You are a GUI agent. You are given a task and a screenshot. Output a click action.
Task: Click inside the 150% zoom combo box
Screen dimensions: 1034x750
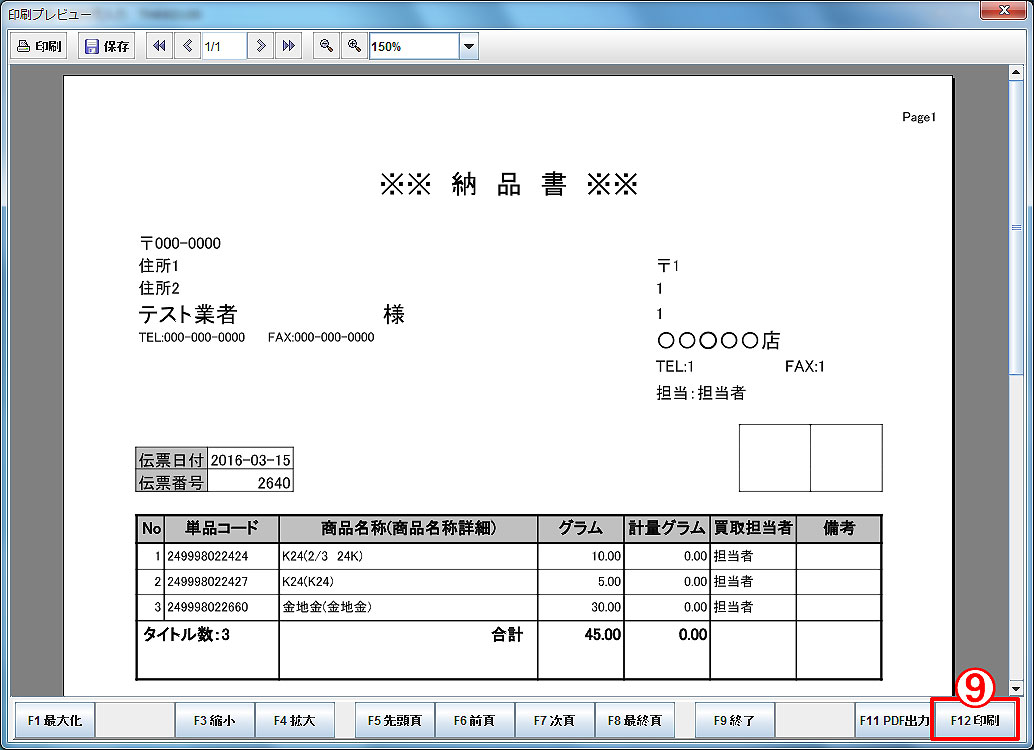click(x=414, y=47)
